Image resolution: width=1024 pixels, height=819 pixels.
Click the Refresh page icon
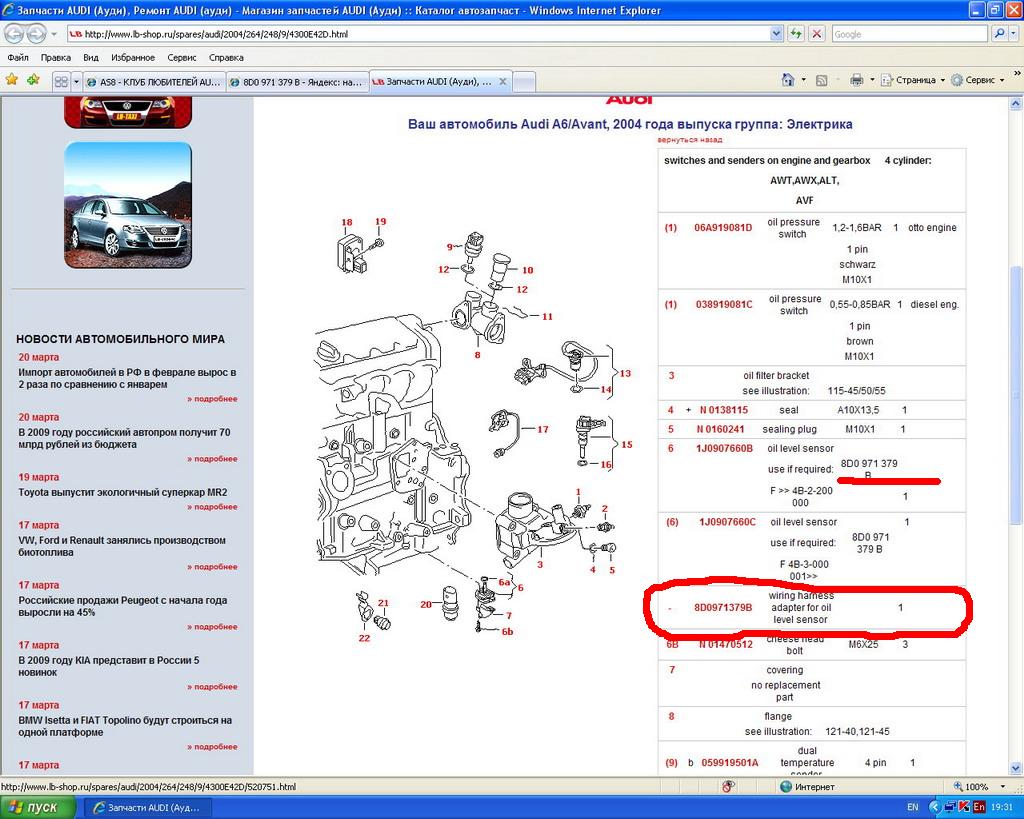[x=796, y=33]
